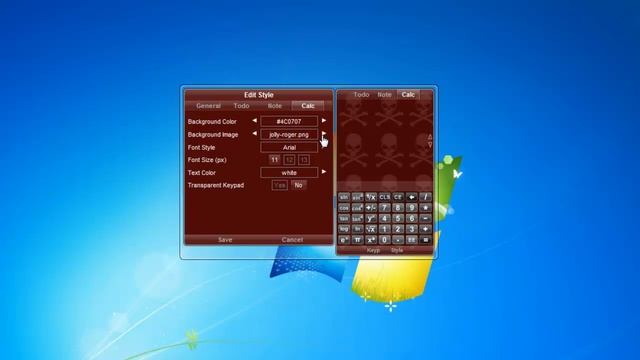Viewport: 640px width, 360px height.
Task: Switch widget to Note tab
Action: tap(384, 94)
